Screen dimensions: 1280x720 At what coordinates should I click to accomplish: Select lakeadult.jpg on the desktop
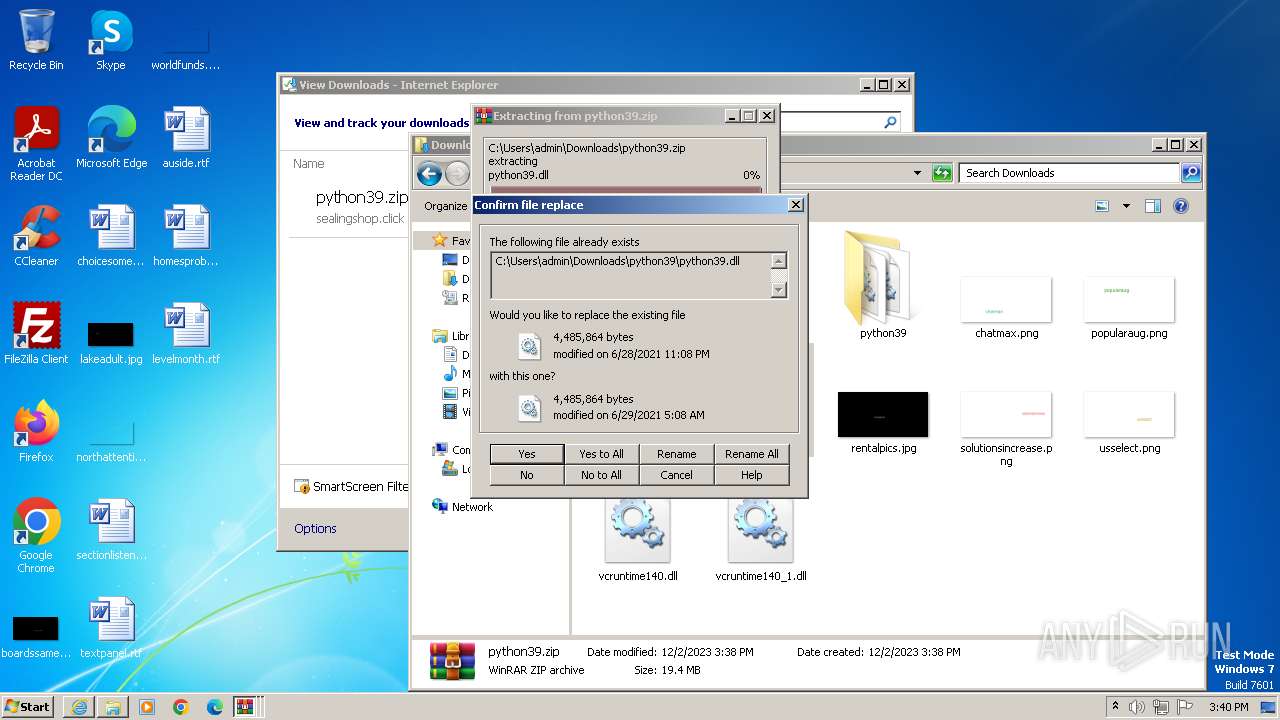pos(111,340)
